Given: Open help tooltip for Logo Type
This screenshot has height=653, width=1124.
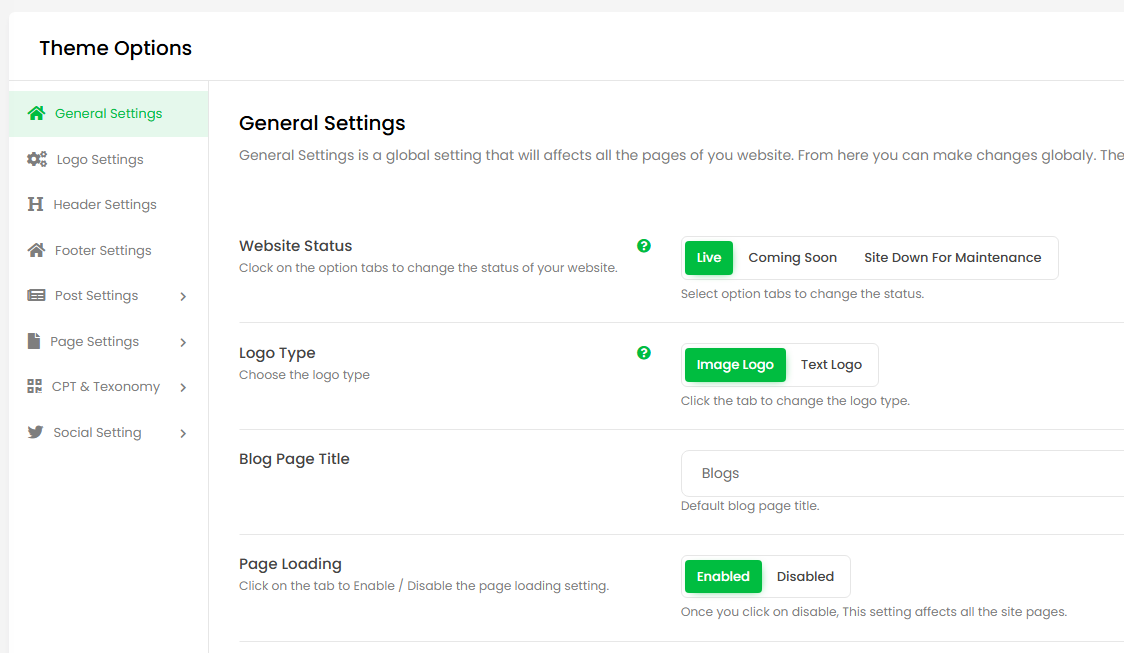Looking at the screenshot, I should (644, 352).
